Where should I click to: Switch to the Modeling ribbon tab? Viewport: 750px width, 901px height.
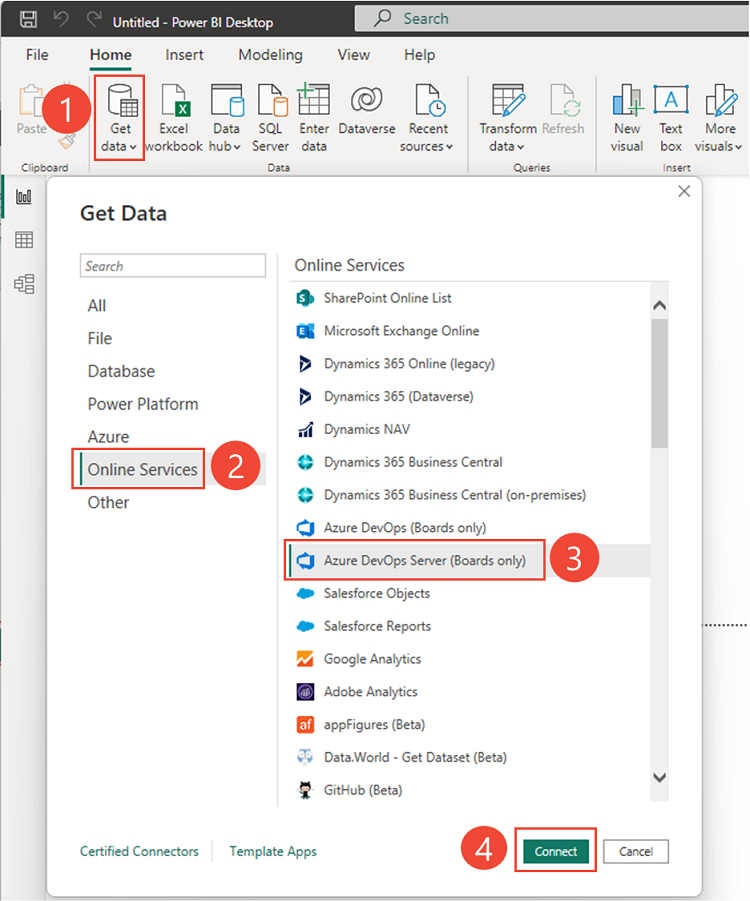tap(270, 55)
